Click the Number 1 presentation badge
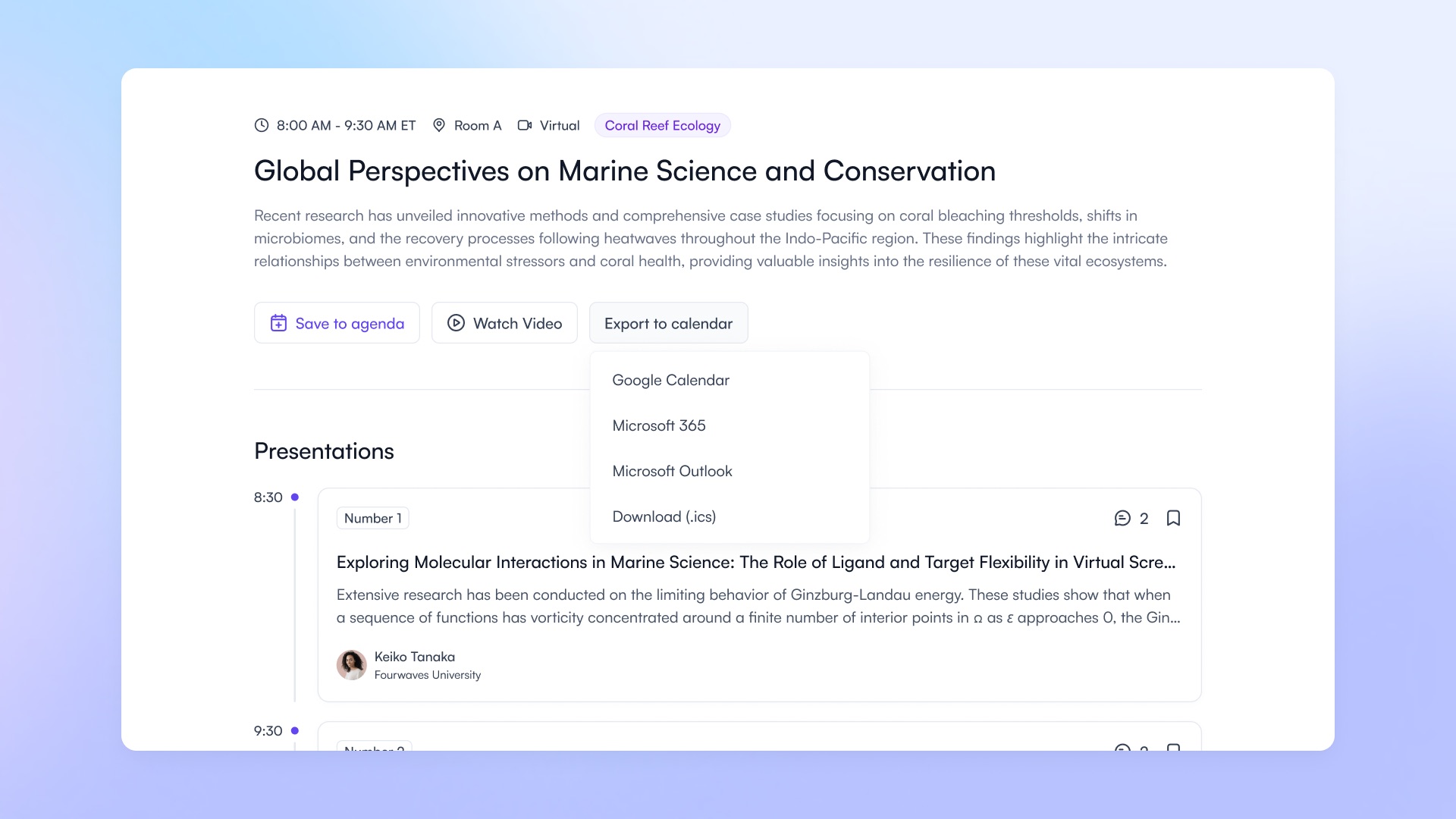The image size is (1456, 819). [x=372, y=518]
